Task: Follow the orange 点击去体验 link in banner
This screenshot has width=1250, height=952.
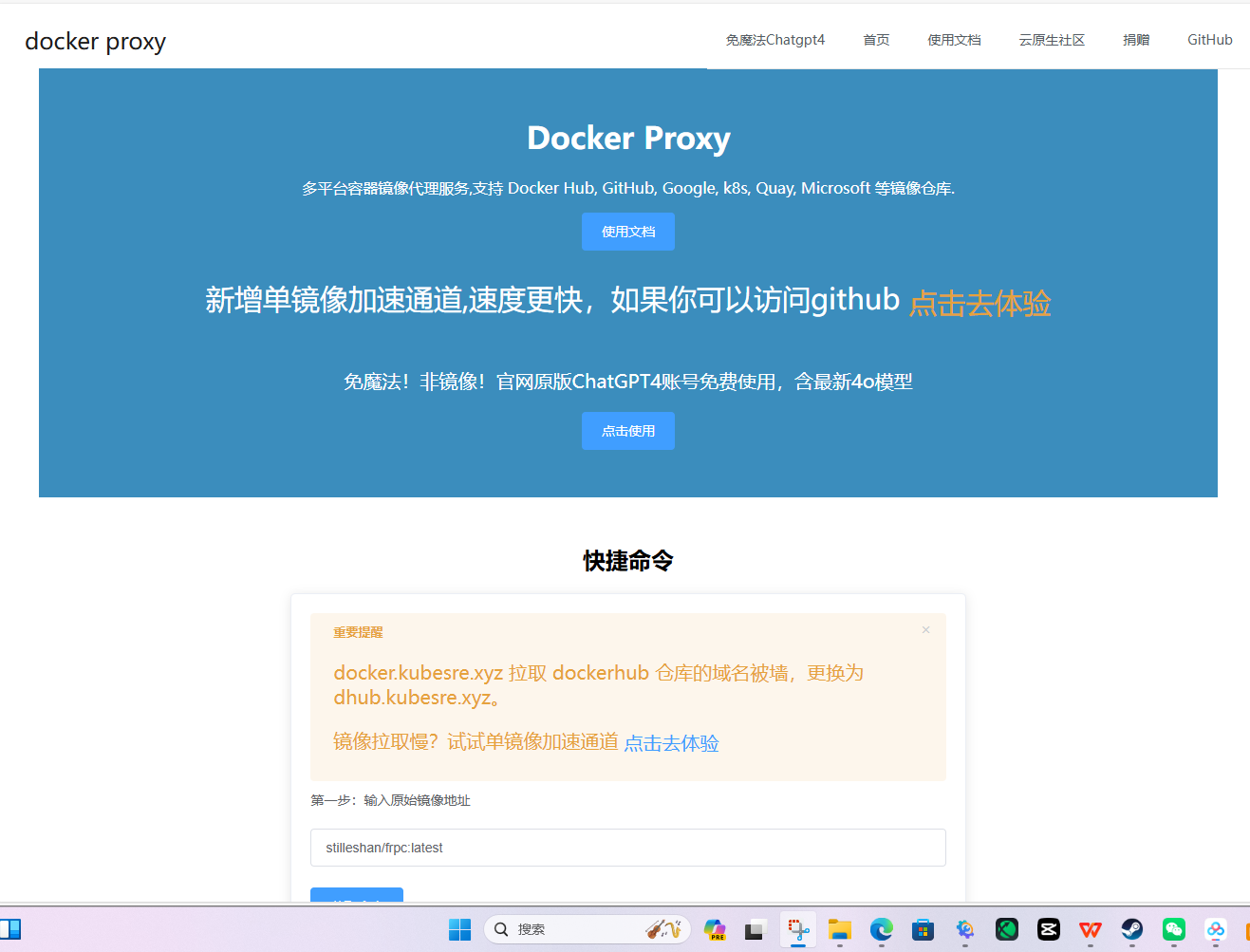Action: pos(980,304)
